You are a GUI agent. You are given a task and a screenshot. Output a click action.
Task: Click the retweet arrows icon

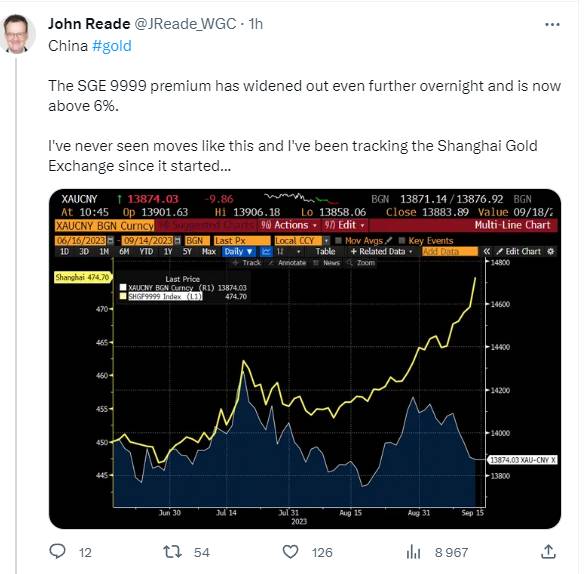coord(172,552)
